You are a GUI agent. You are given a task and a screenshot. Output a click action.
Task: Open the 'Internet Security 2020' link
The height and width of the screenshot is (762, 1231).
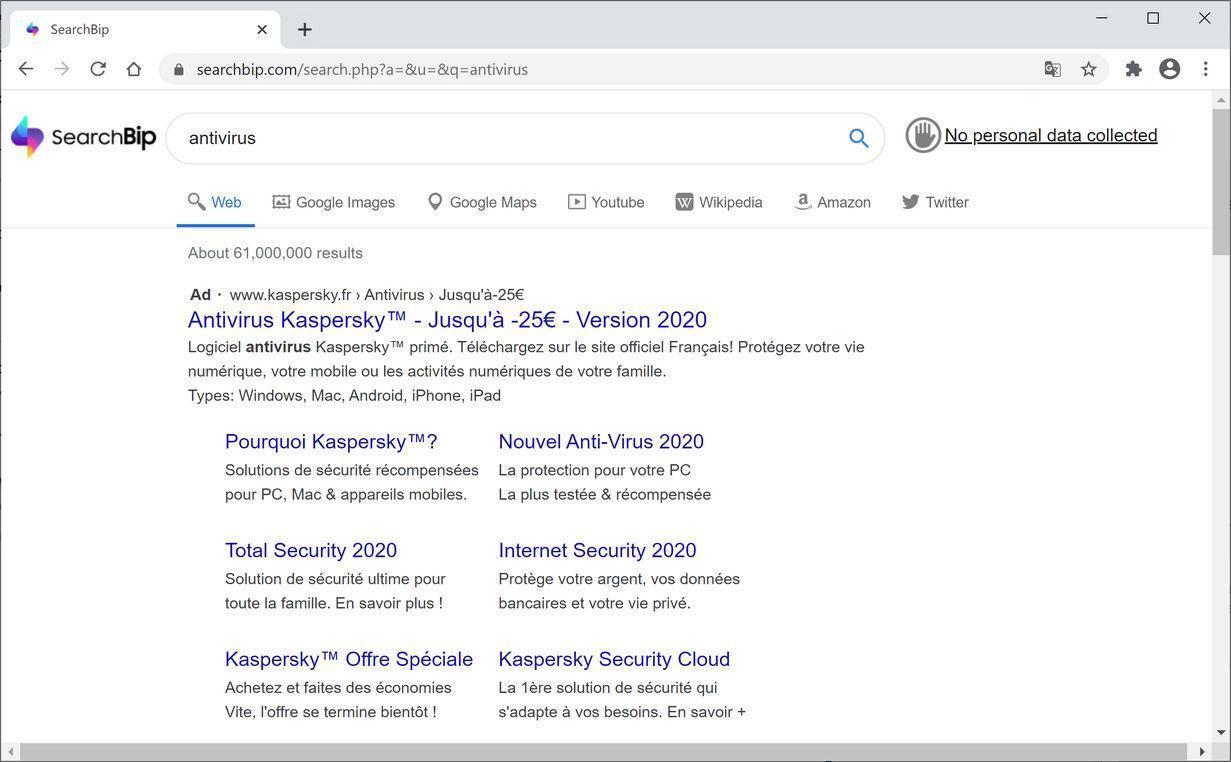(597, 551)
